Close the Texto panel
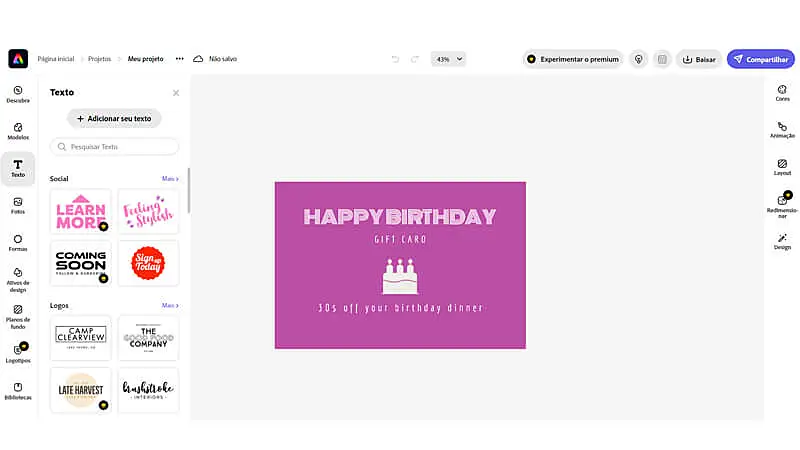The height and width of the screenshot is (450, 800). click(x=176, y=93)
